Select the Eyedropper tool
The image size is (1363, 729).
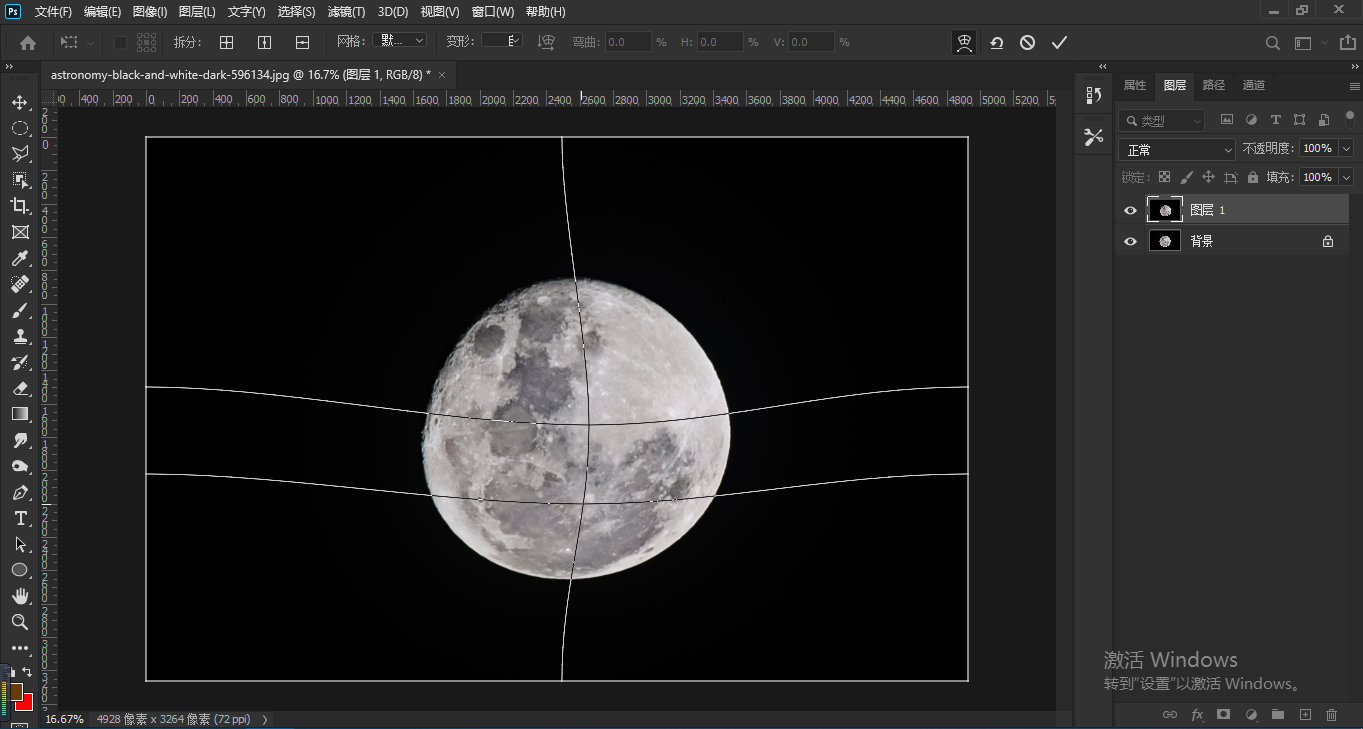(20, 258)
